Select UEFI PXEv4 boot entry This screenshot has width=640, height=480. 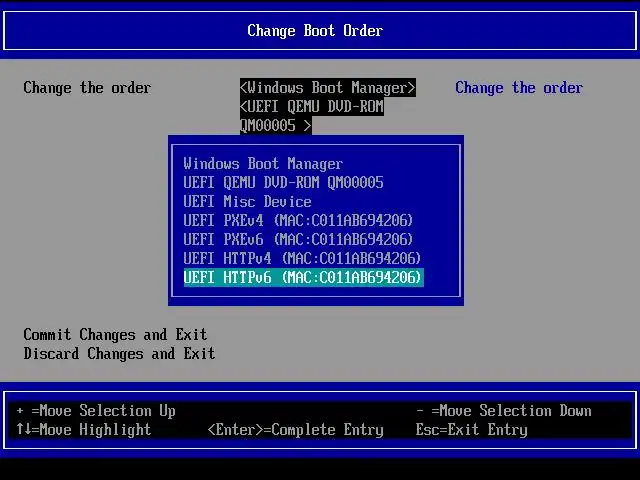click(x=298, y=220)
